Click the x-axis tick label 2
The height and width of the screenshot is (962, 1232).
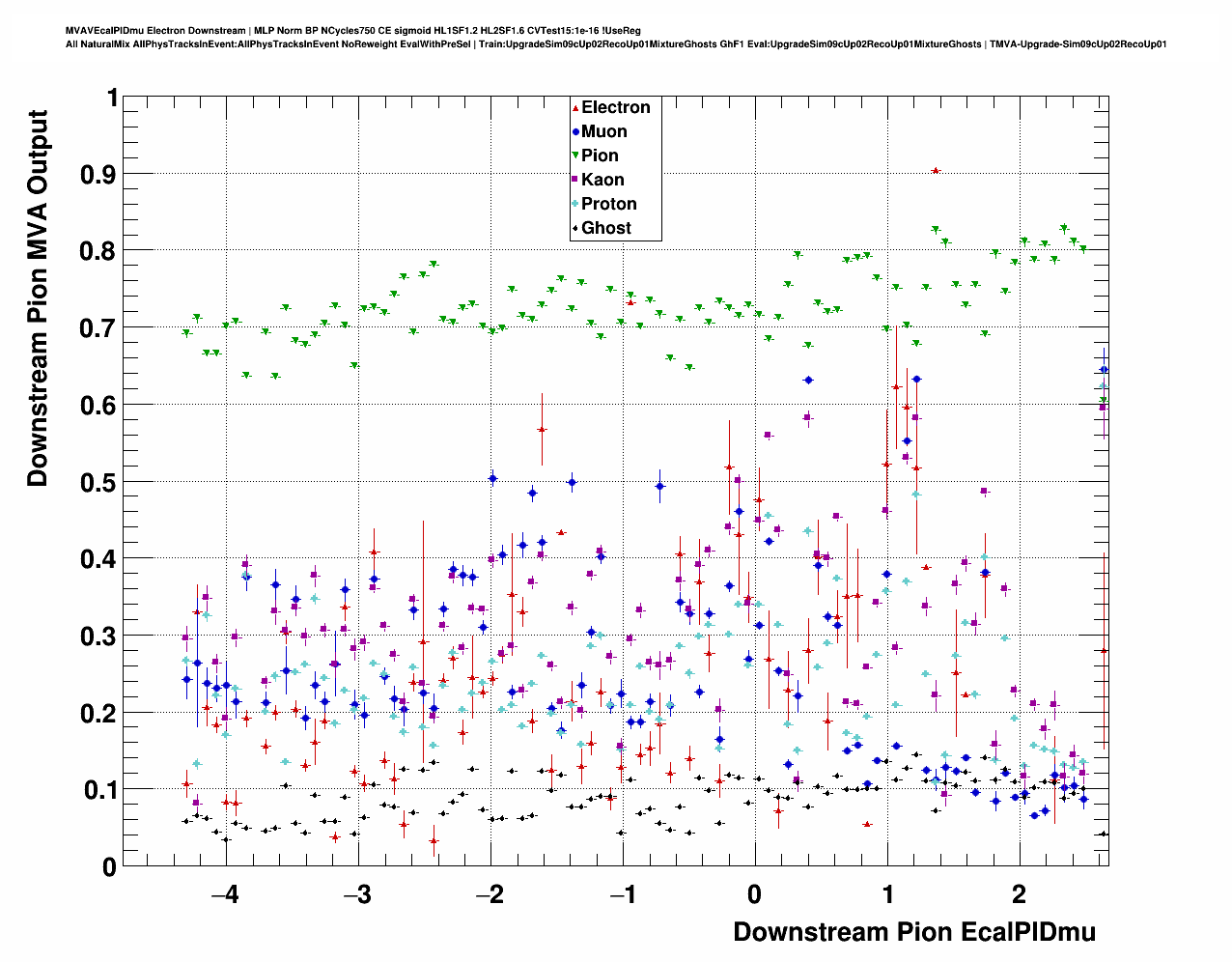1020,893
